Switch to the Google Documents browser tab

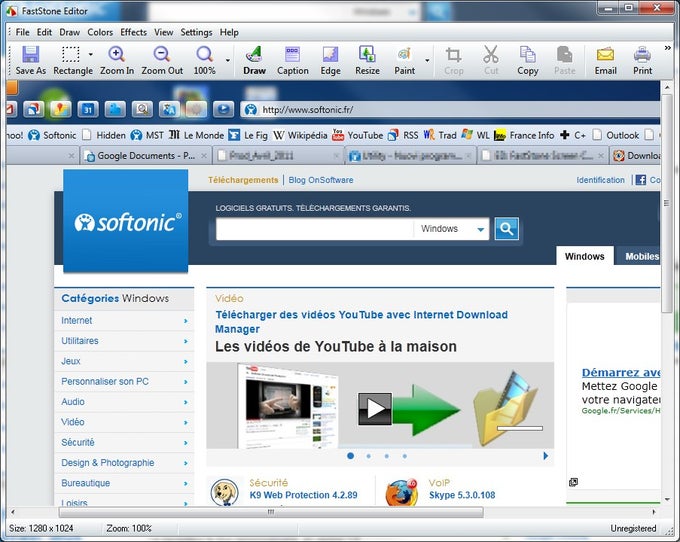coord(146,156)
